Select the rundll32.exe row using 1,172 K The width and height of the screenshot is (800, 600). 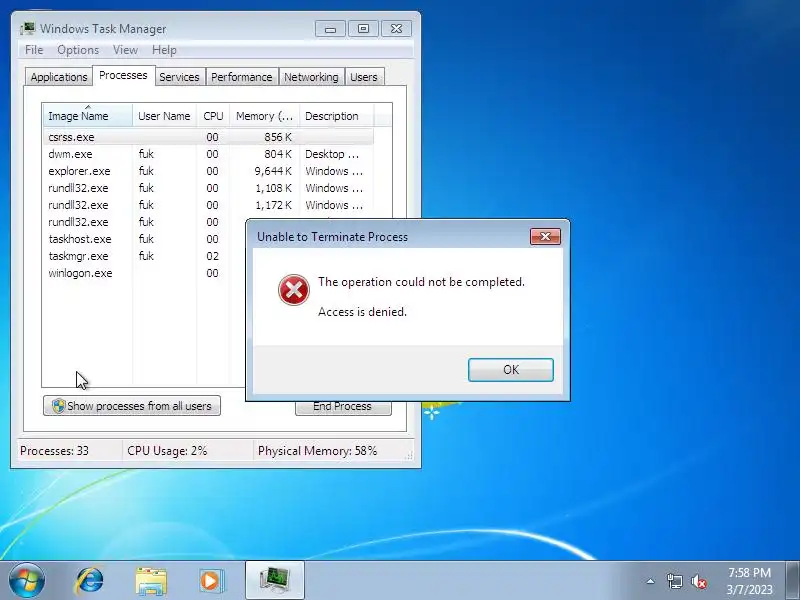(x=208, y=205)
